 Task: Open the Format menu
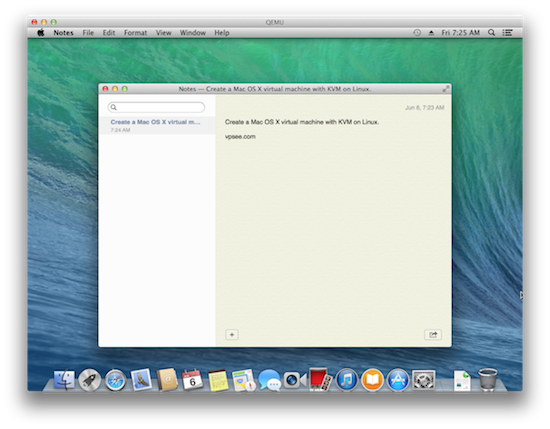click(x=135, y=33)
